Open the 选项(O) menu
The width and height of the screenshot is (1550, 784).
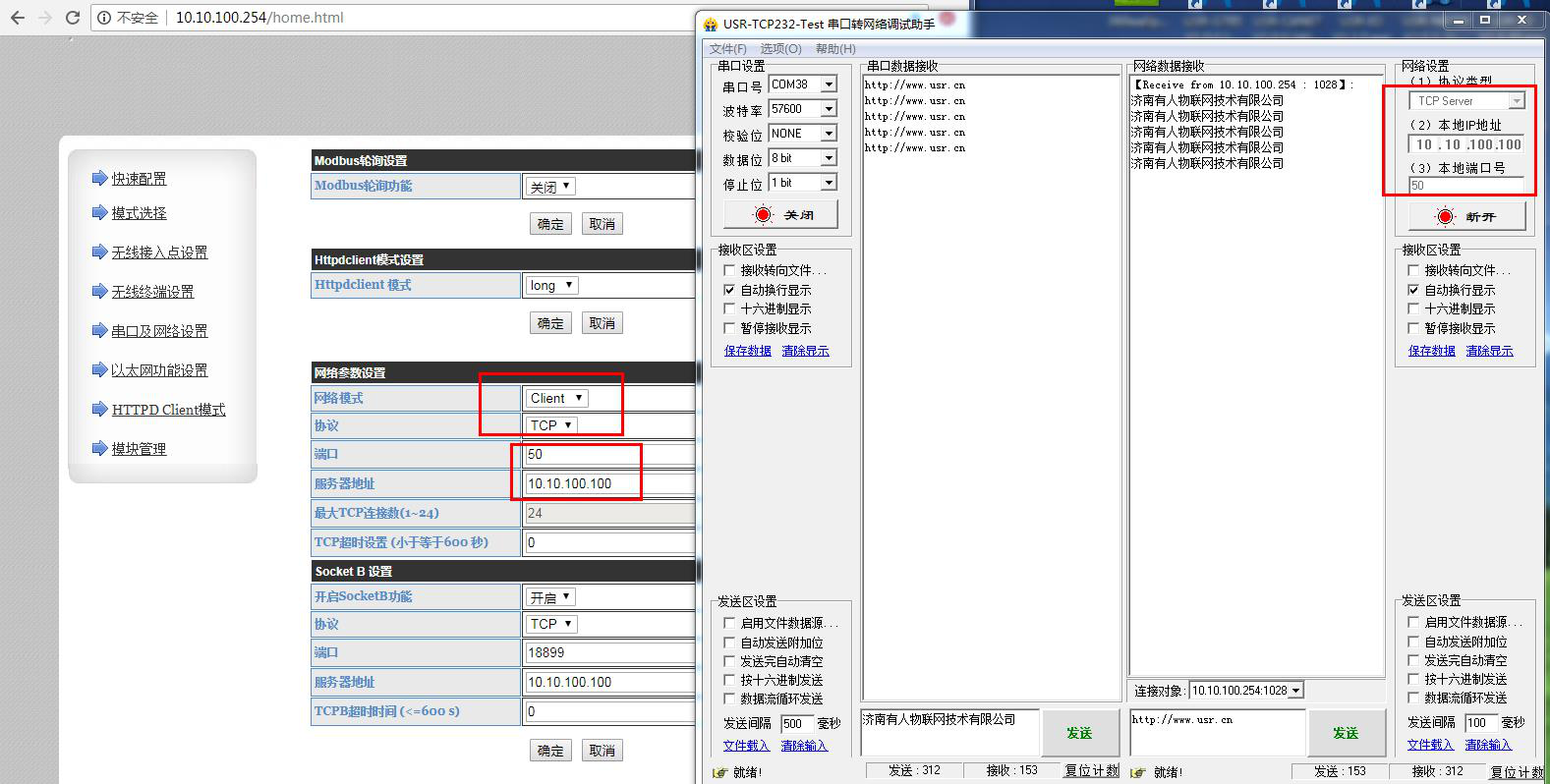(x=780, y=48)
